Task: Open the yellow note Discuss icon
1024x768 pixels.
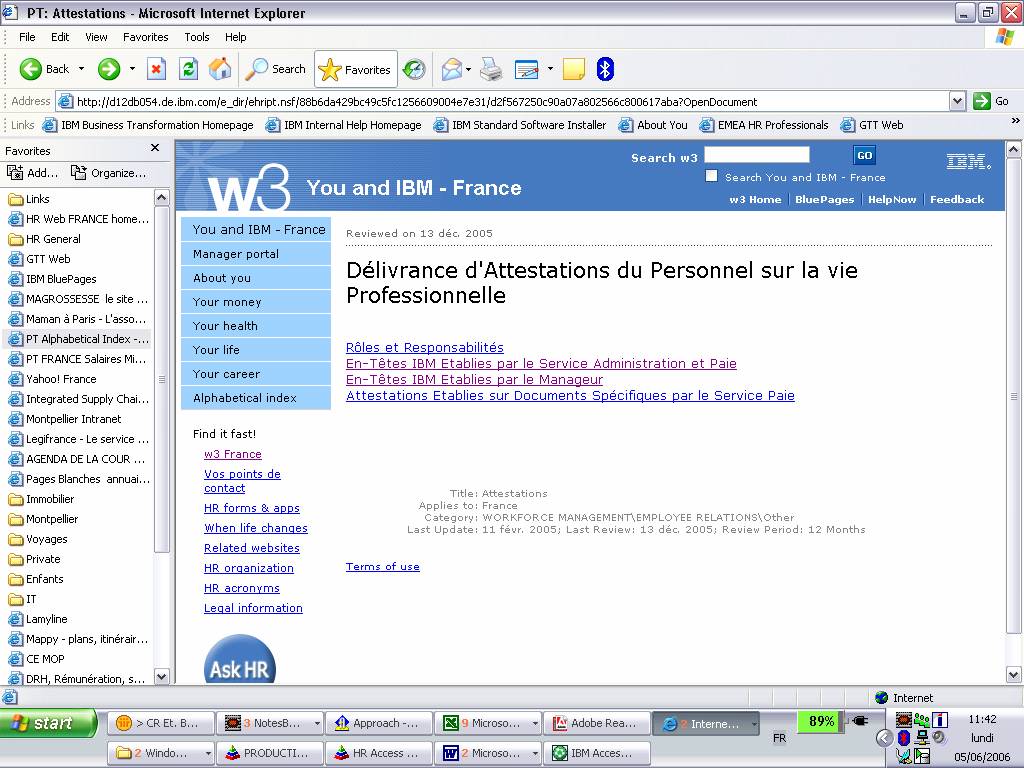Action: coord(573,69)
